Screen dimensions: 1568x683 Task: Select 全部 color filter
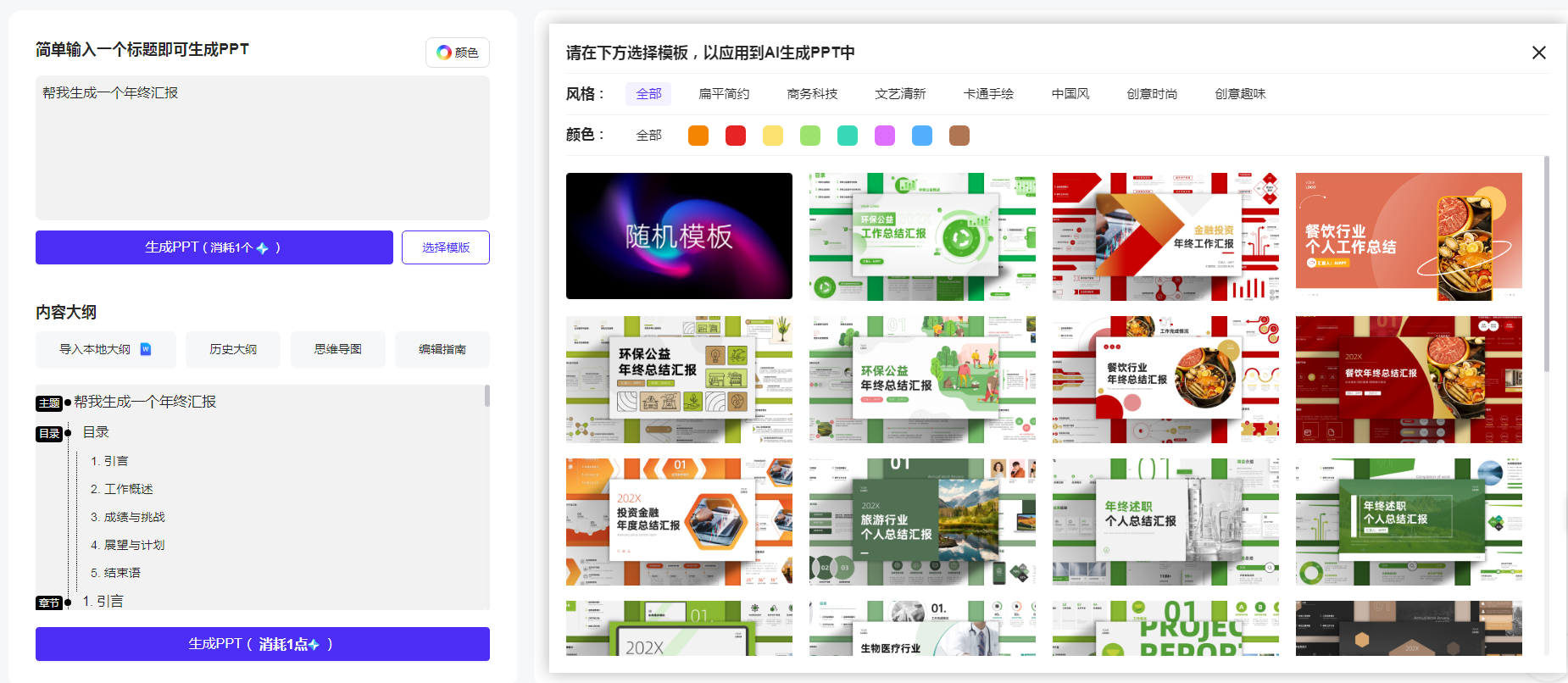pos(648,136)
